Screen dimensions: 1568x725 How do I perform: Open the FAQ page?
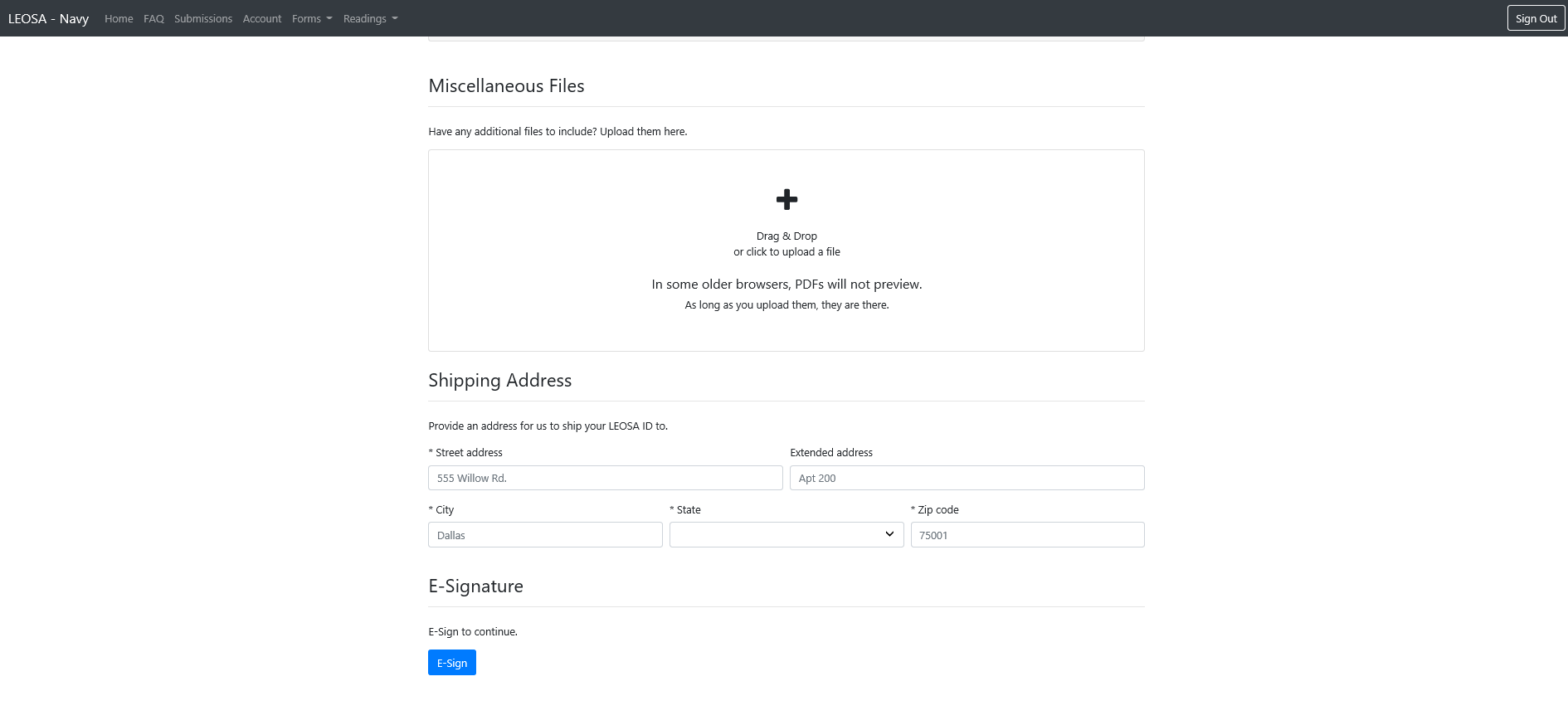pyautogui.click(x=153, y=18)
